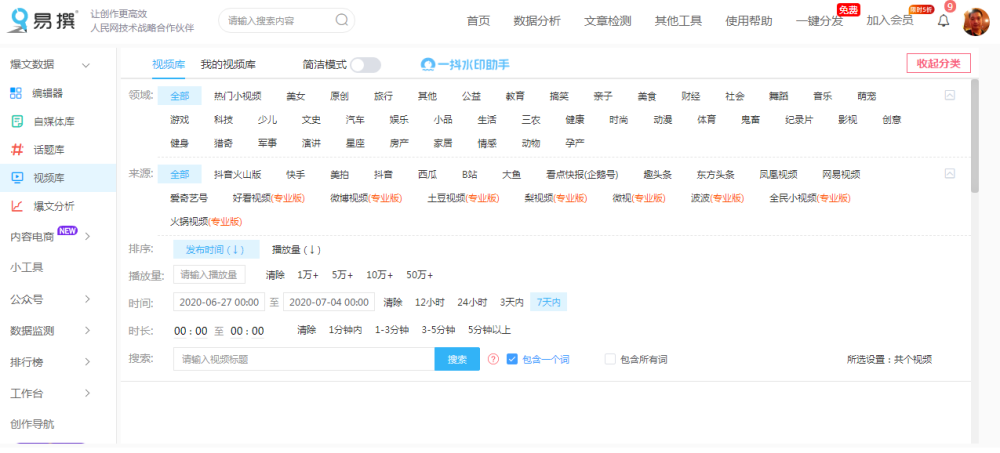This screenshot has width=1000, height=453.
Task: Open the 一抖水印助手 watermark tool
Action: click(x=465, y=64)
